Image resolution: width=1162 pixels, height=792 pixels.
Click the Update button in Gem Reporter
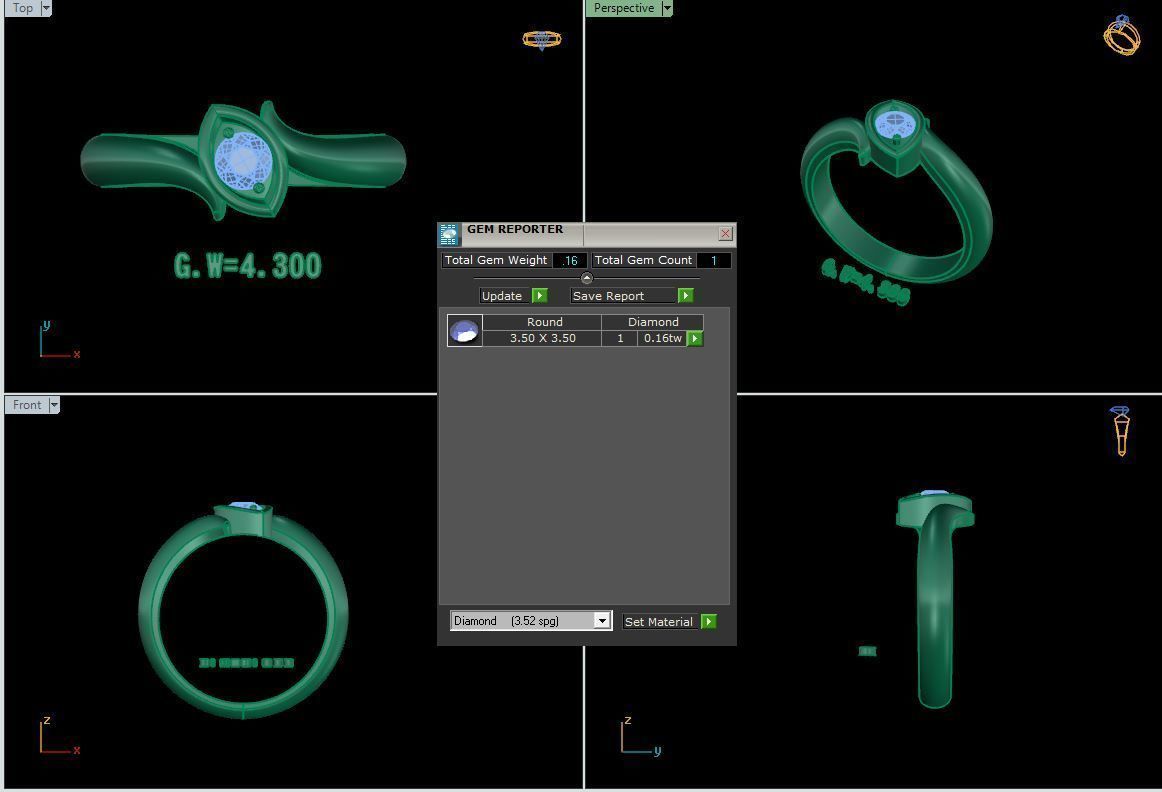504,296
